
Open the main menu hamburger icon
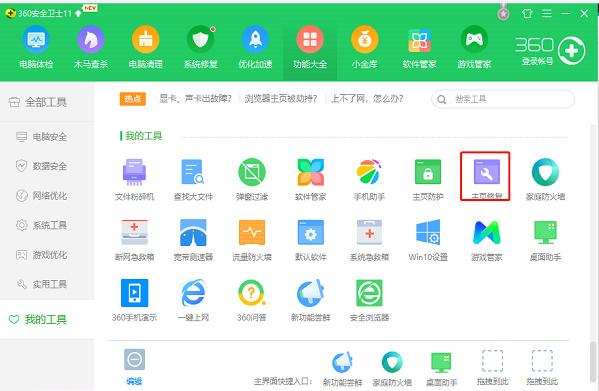pos(547,14)
